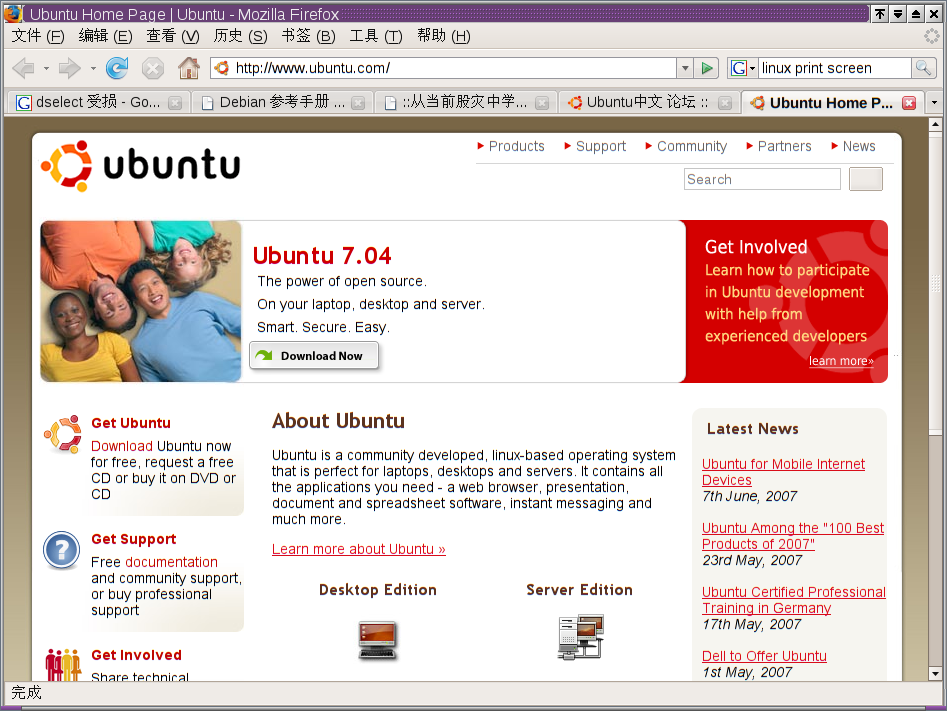
Task: Close the Ubuntu中文 论坛 tab
Action: 725,103
